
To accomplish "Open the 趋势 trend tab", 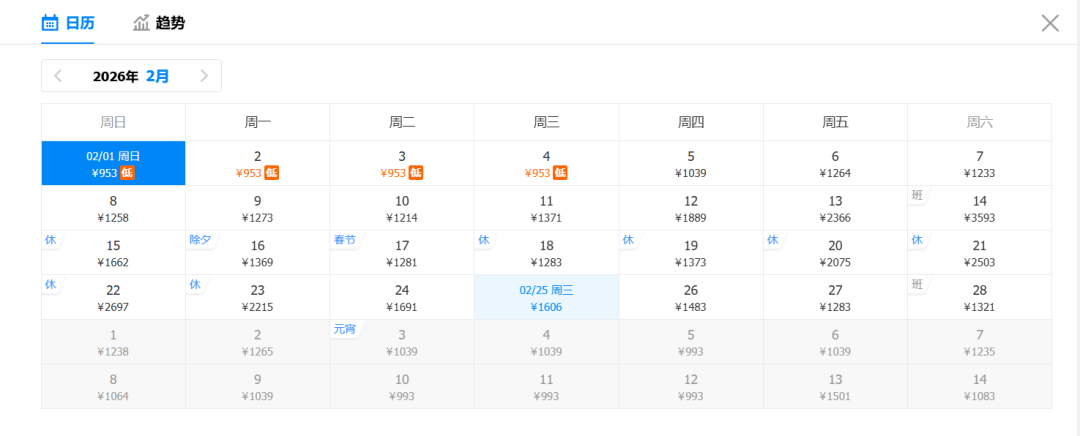I will tap(159, 23).
